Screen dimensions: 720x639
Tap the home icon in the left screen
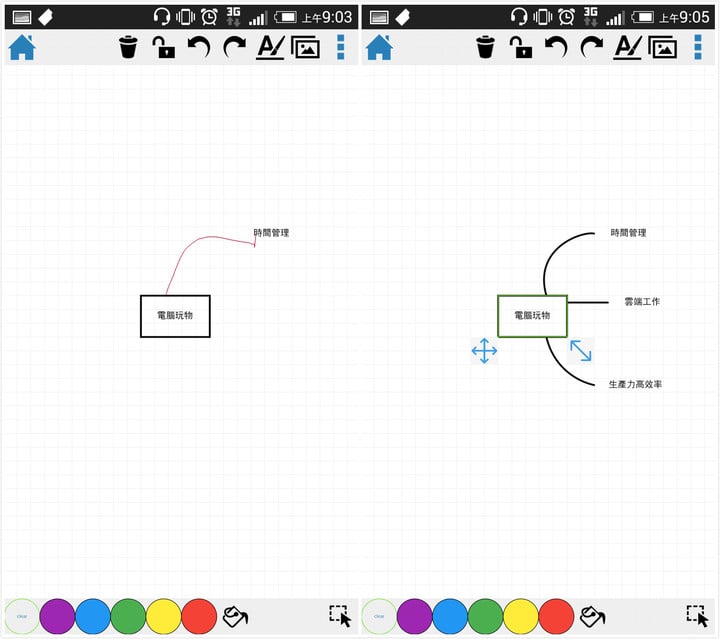22,47
